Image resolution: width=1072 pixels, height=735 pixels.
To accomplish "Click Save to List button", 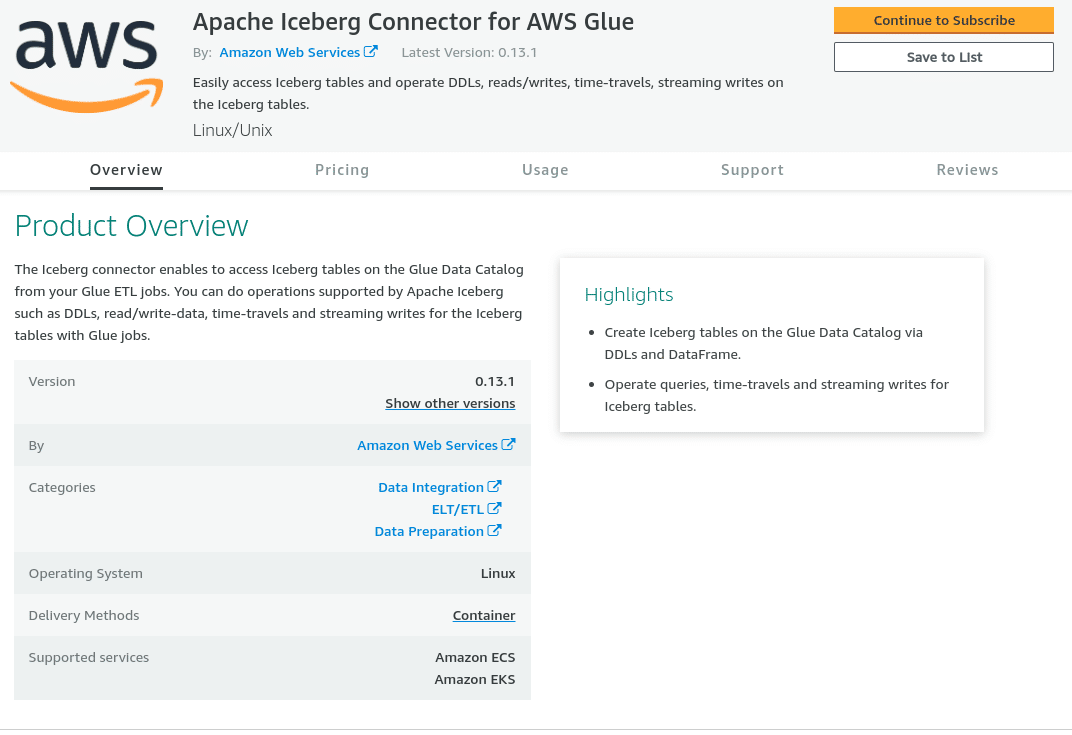I will (x=943, y=57).
